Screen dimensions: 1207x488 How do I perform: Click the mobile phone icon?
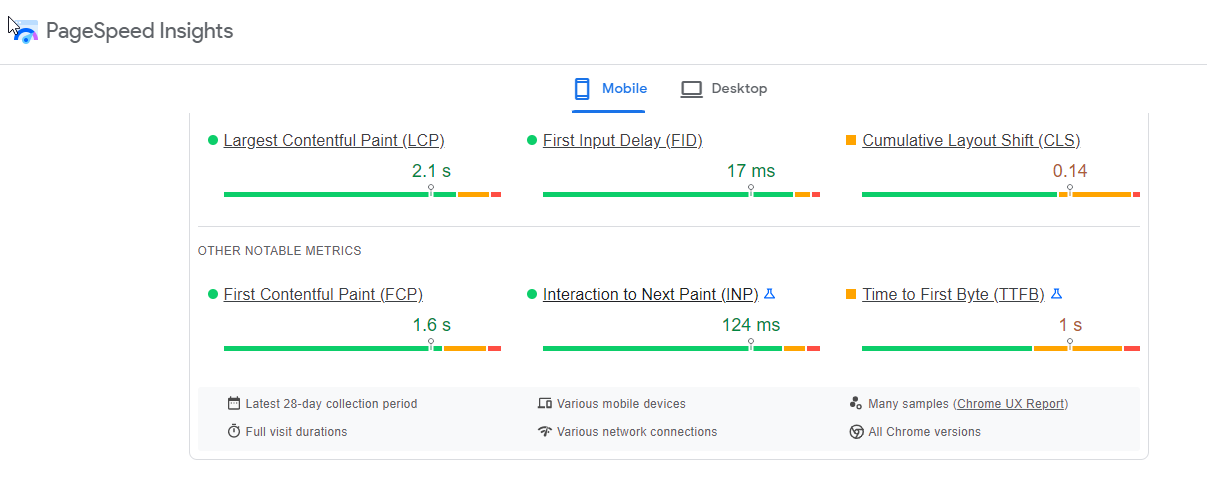(x=582, y=89)
